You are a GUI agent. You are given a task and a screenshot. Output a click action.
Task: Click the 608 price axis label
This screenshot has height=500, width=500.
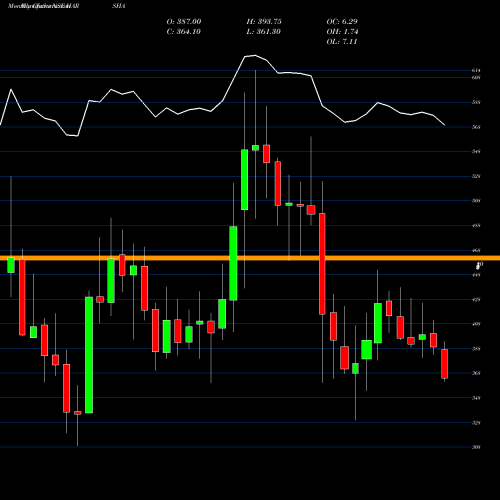(476, 78)
